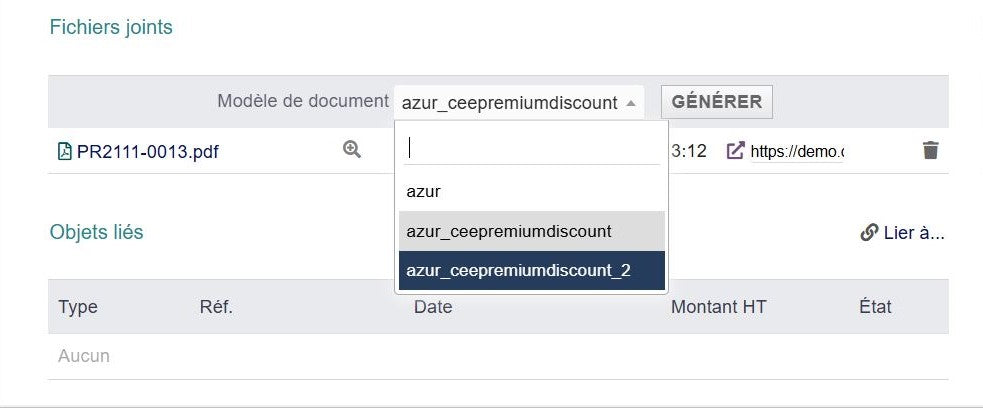
Task: Click the azur_ceepremiumdiscount combo box field
Action: click(x=510, y=103)
